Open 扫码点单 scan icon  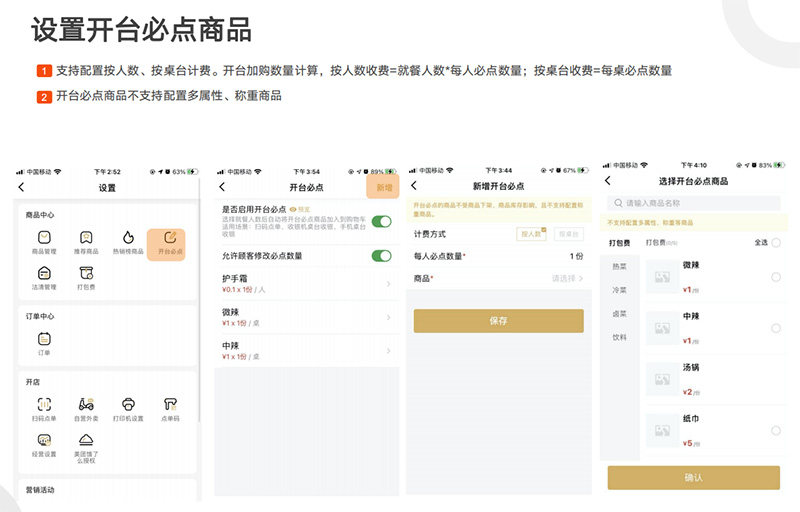[44, 404]
